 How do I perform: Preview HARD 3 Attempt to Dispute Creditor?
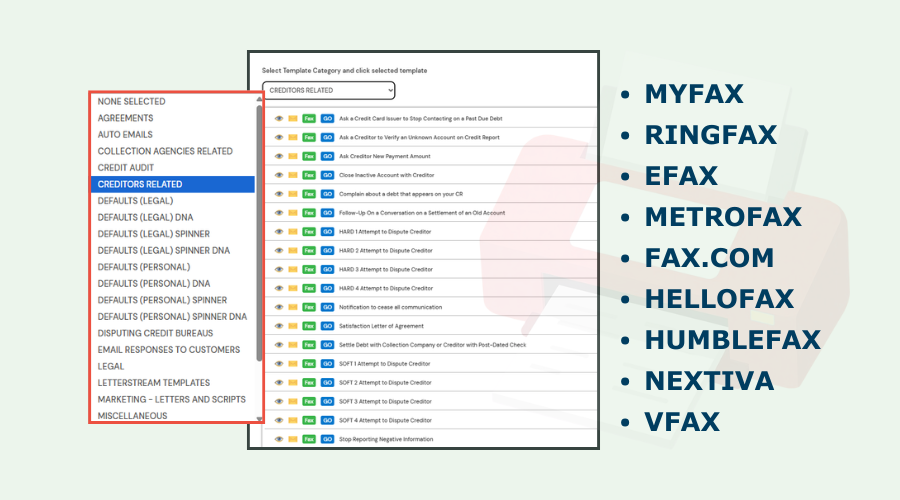coord(279,269)
